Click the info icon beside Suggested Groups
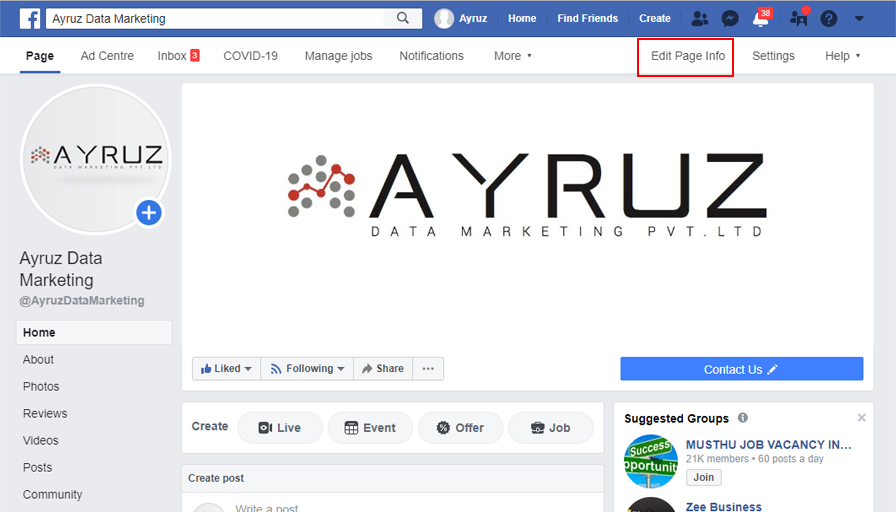The image size is (896, 512). click(x=743, y=418)
